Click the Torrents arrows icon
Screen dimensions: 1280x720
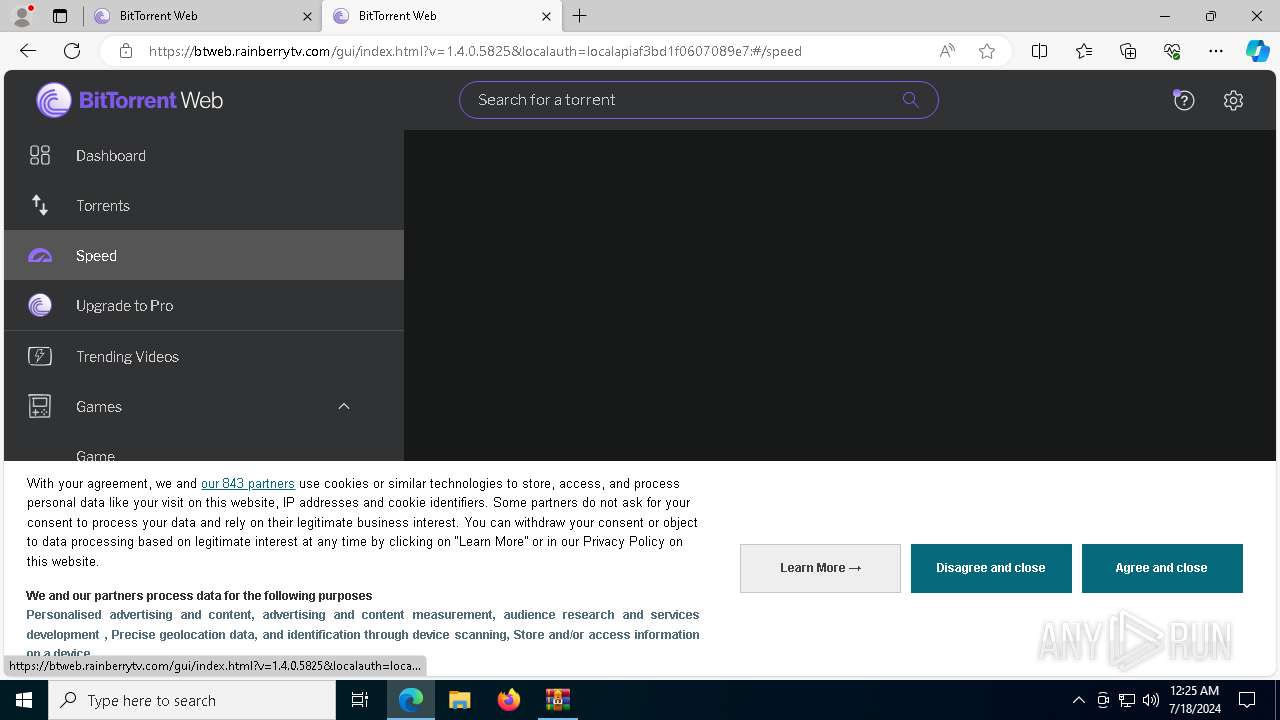point(40,205)
